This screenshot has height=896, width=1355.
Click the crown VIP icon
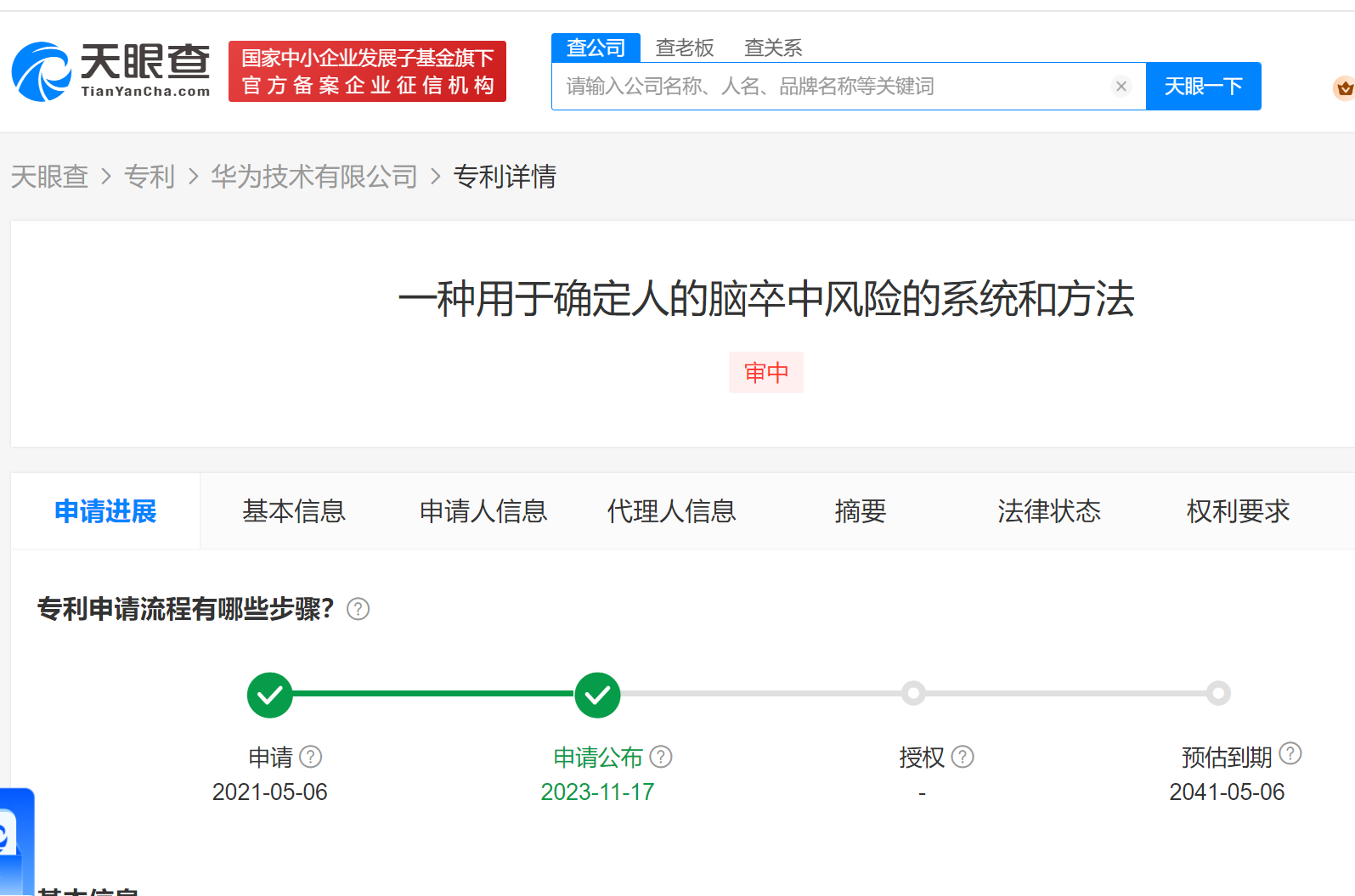click(x=1344, y=88)
